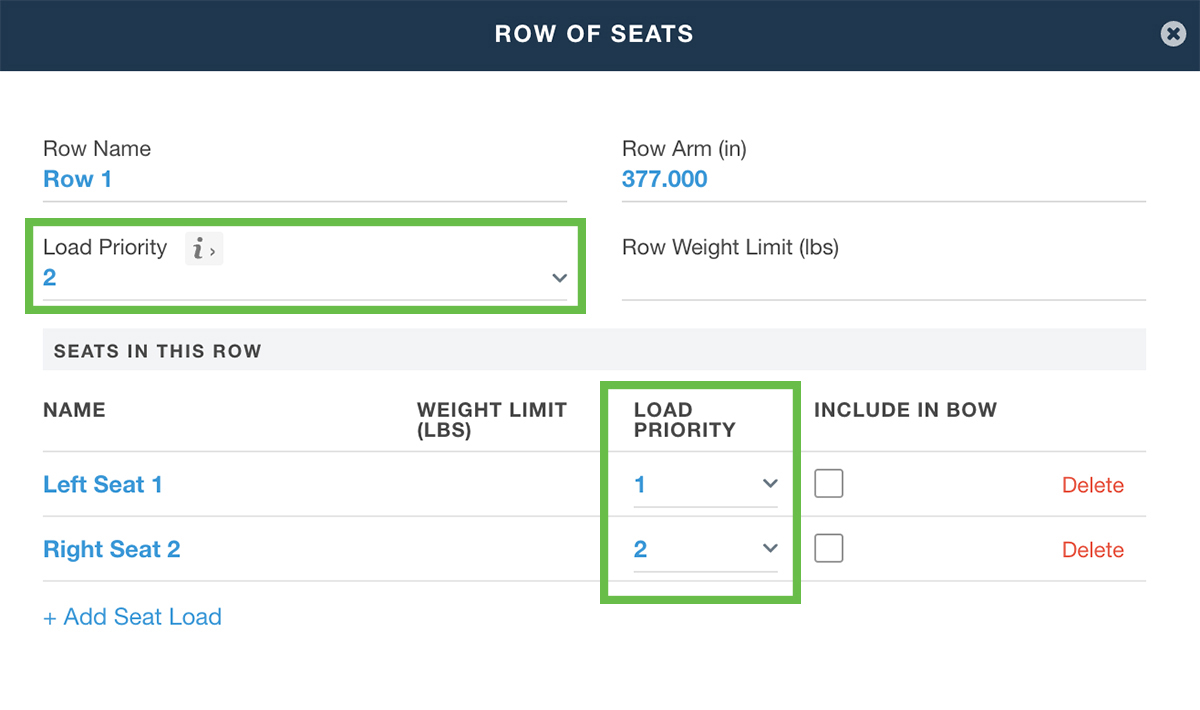Close the Row of Seats dialog
1200x710 pixels.
pos(1173,34)
